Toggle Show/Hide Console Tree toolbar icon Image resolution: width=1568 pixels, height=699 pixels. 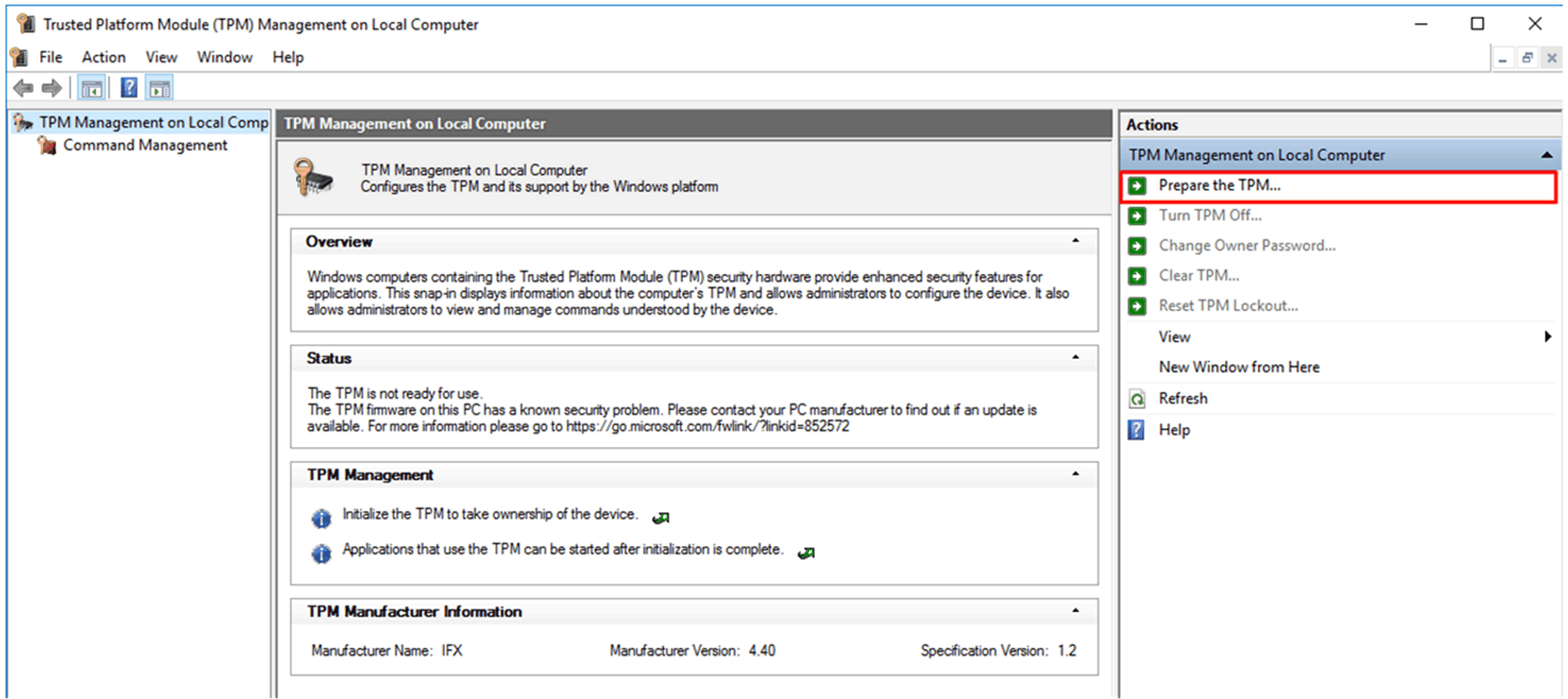point(92,89)
